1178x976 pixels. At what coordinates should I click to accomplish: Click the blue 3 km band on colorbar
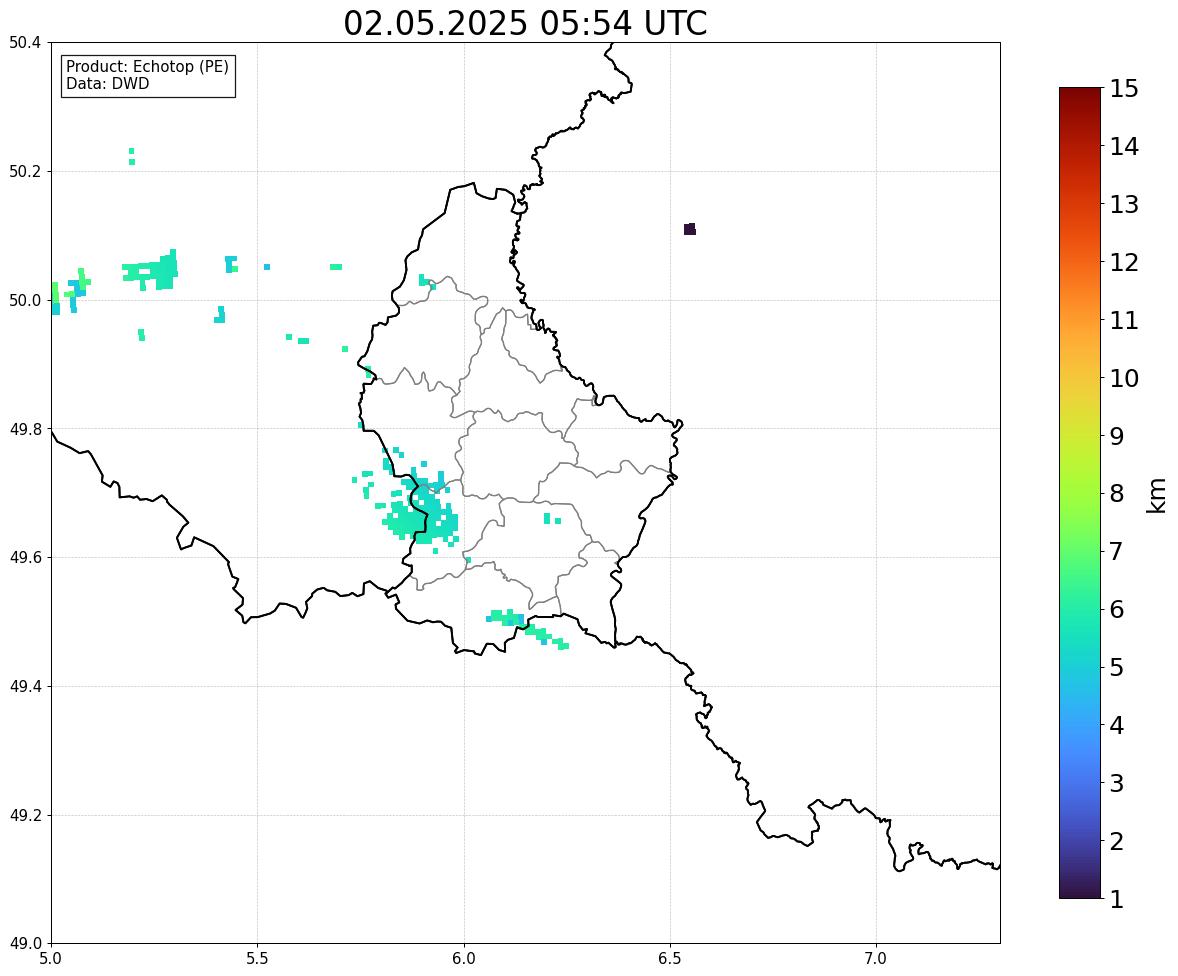point(1080,783)
